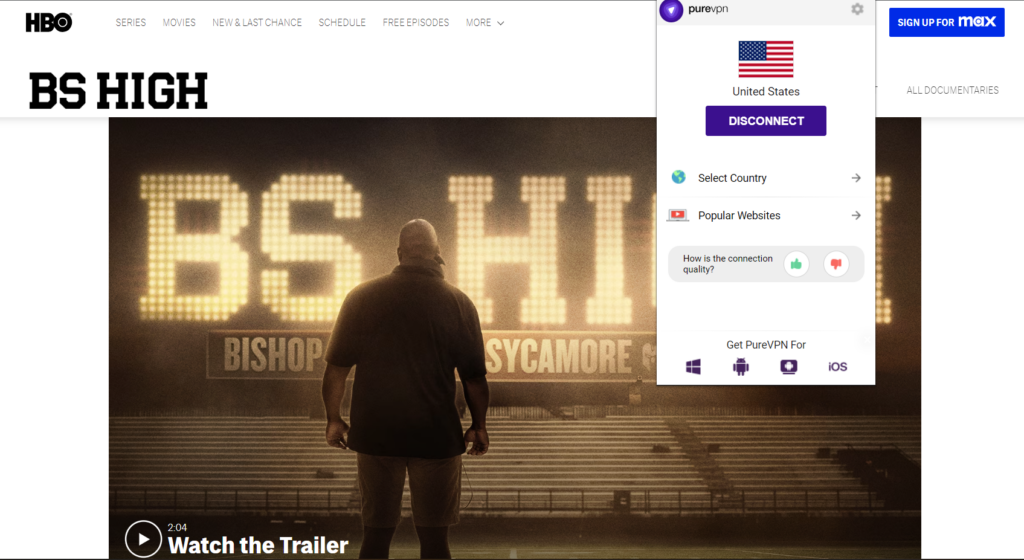Get PureVPN for iOS
Screen dimensions: 1024x560
(837, 367)
